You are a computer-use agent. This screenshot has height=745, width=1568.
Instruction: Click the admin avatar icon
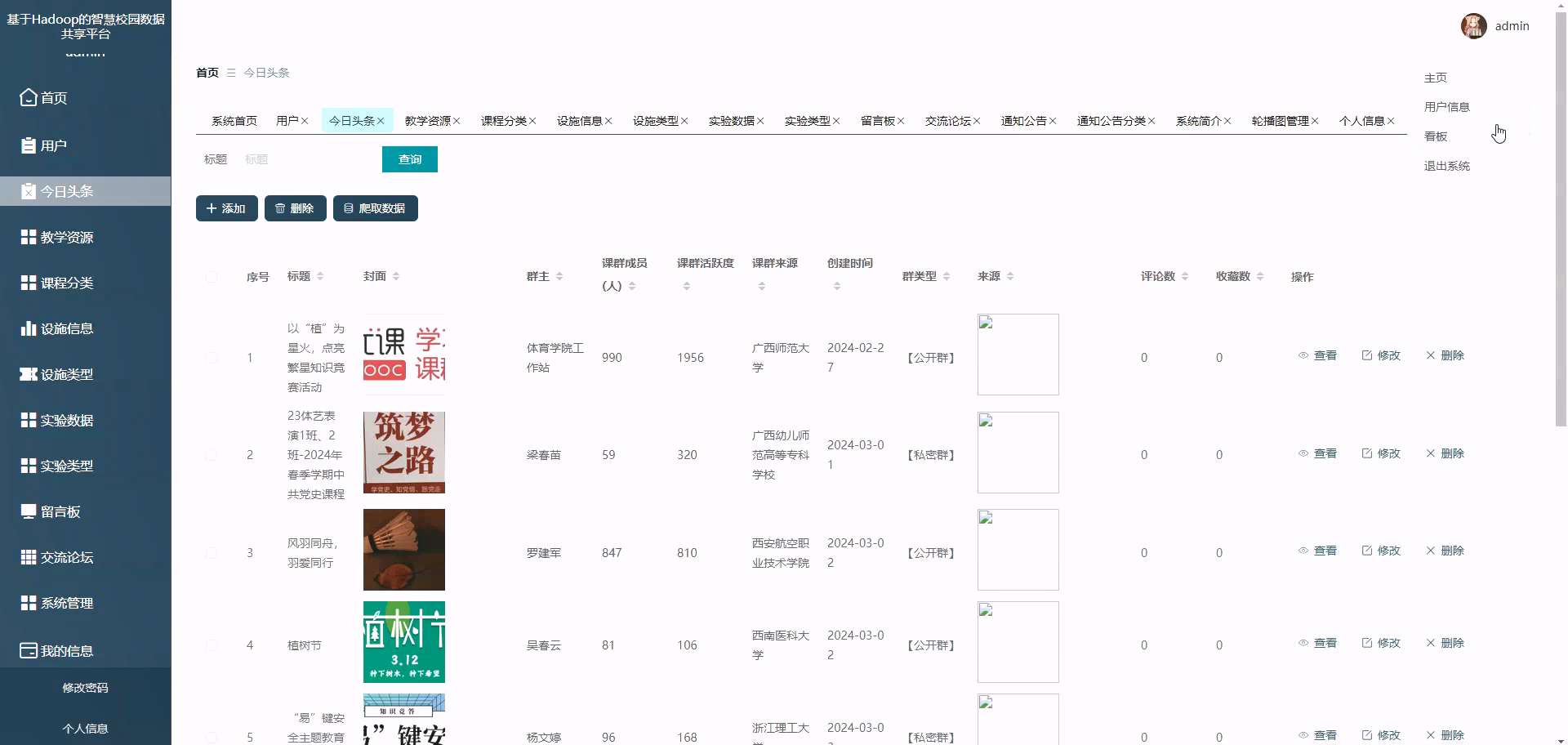point(1474,26)
